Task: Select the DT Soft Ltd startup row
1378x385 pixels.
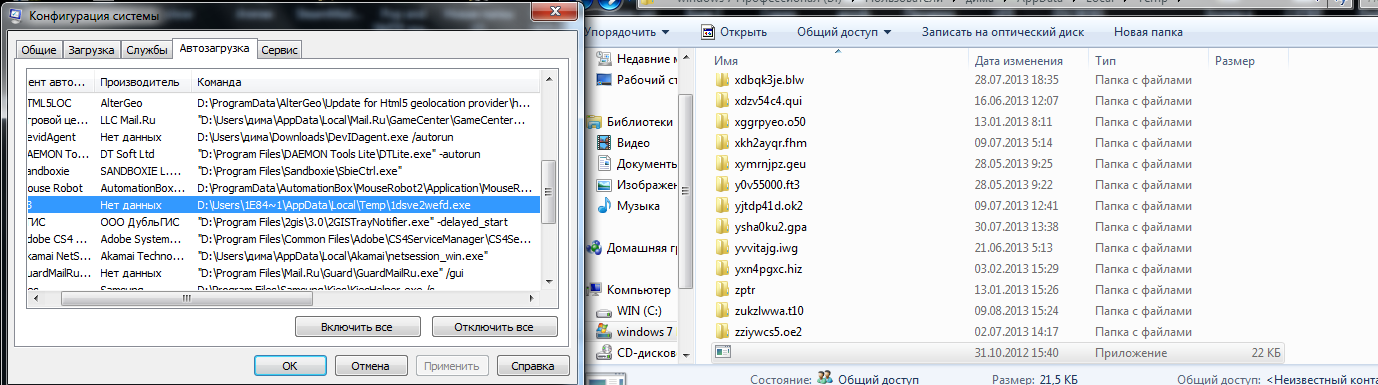Action: (x=282, y=153)
